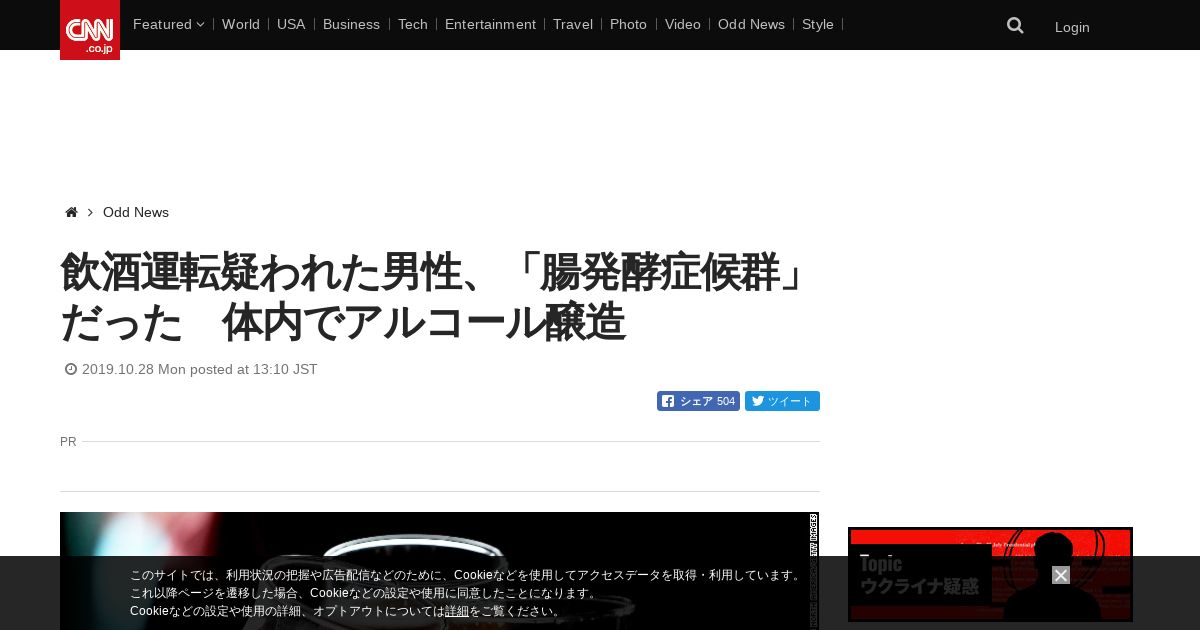The width and height of the screenshot is (1200, 630).
Task: Open the Travel section
Action: point(573,24)
